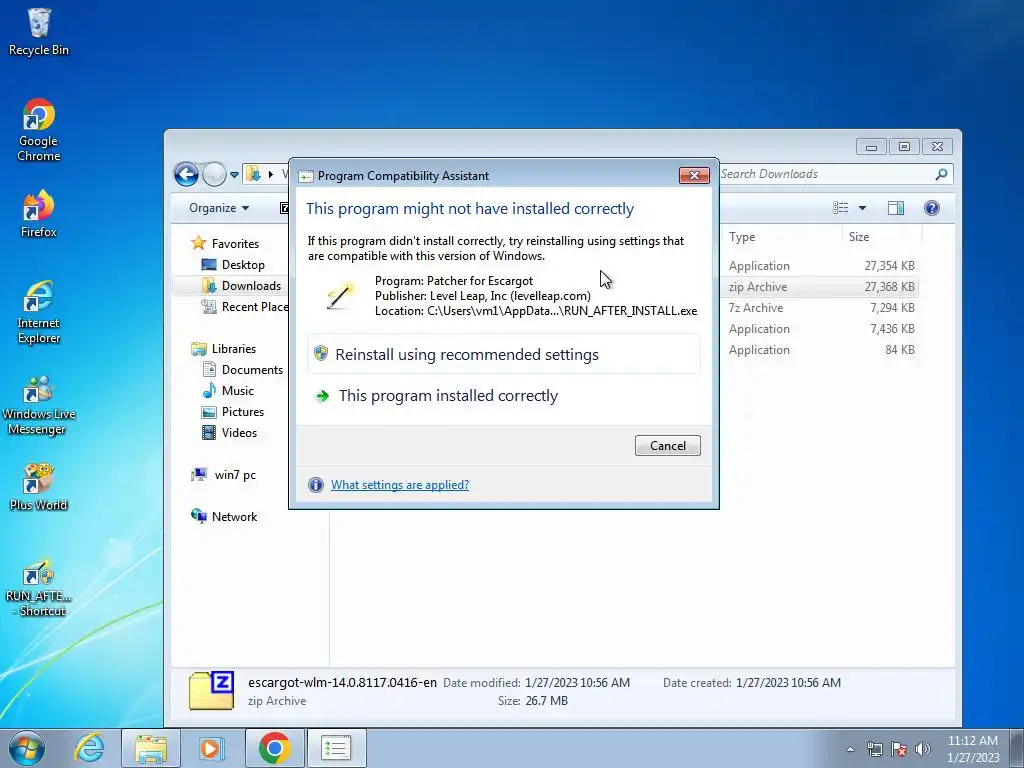This screenshot has width=1024, height=768.
Task: Open the Action Center flag icon
Action: (899, 749)
